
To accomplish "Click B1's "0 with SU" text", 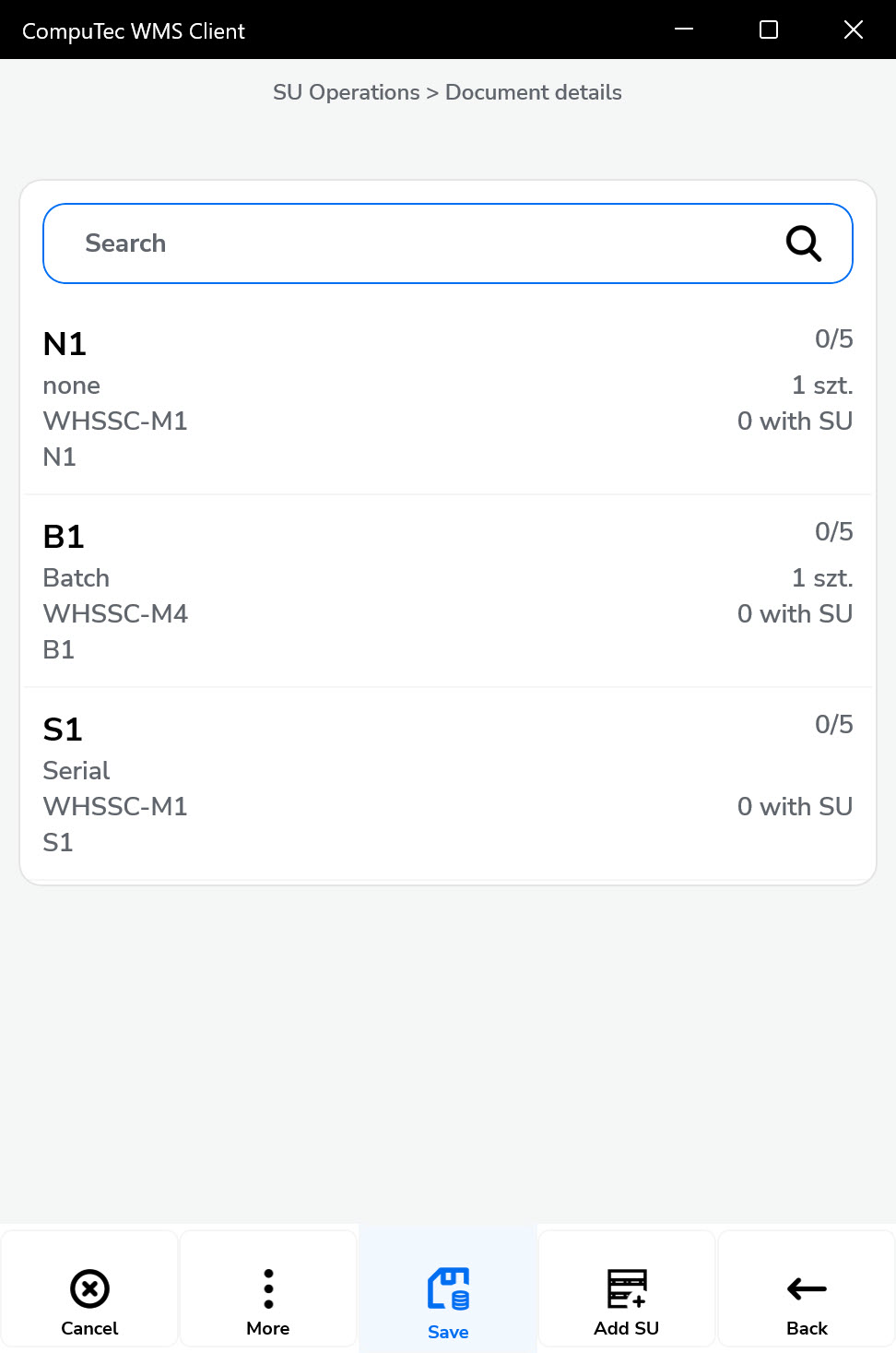I will tap(795, 614).
